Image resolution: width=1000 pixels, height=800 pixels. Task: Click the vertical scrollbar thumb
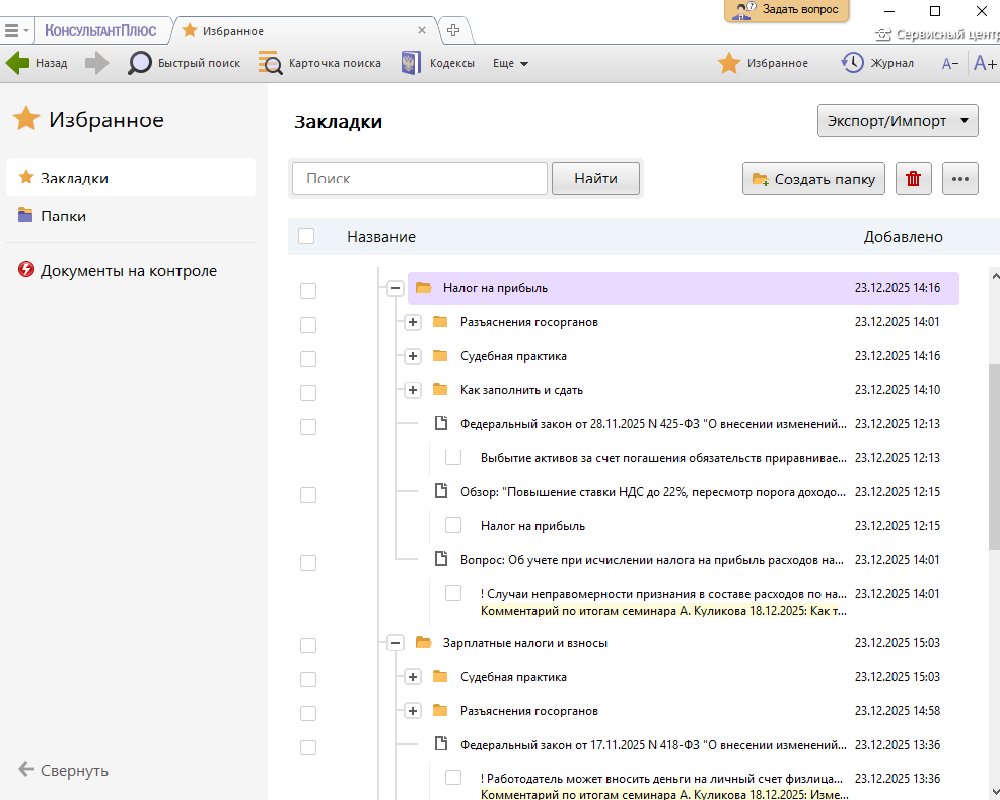pyautogui.click(x=993, y=455)
